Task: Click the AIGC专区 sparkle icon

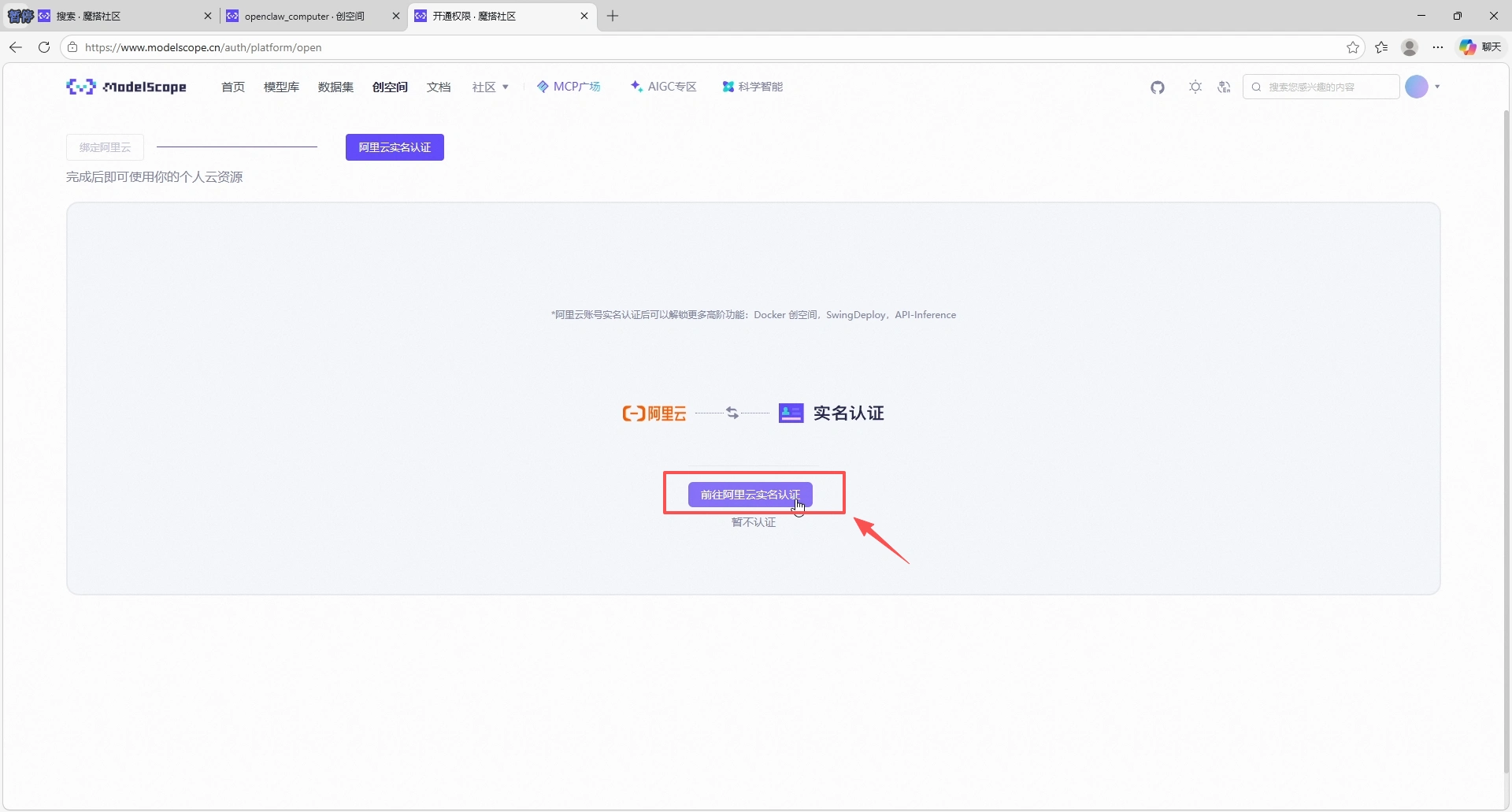Action: pyautogui.click(x=637, y=87)
